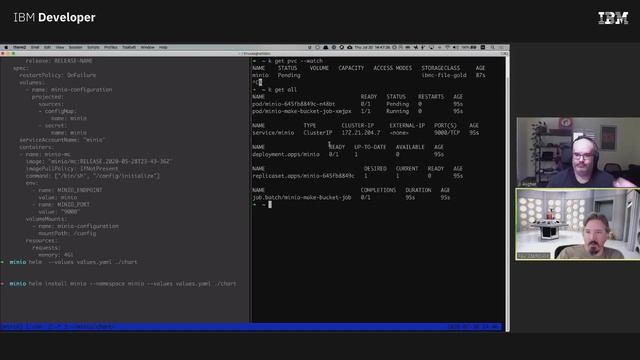
Task: Click 'helm --values values.yaml ./chart' command
Action: click(83, 262)
